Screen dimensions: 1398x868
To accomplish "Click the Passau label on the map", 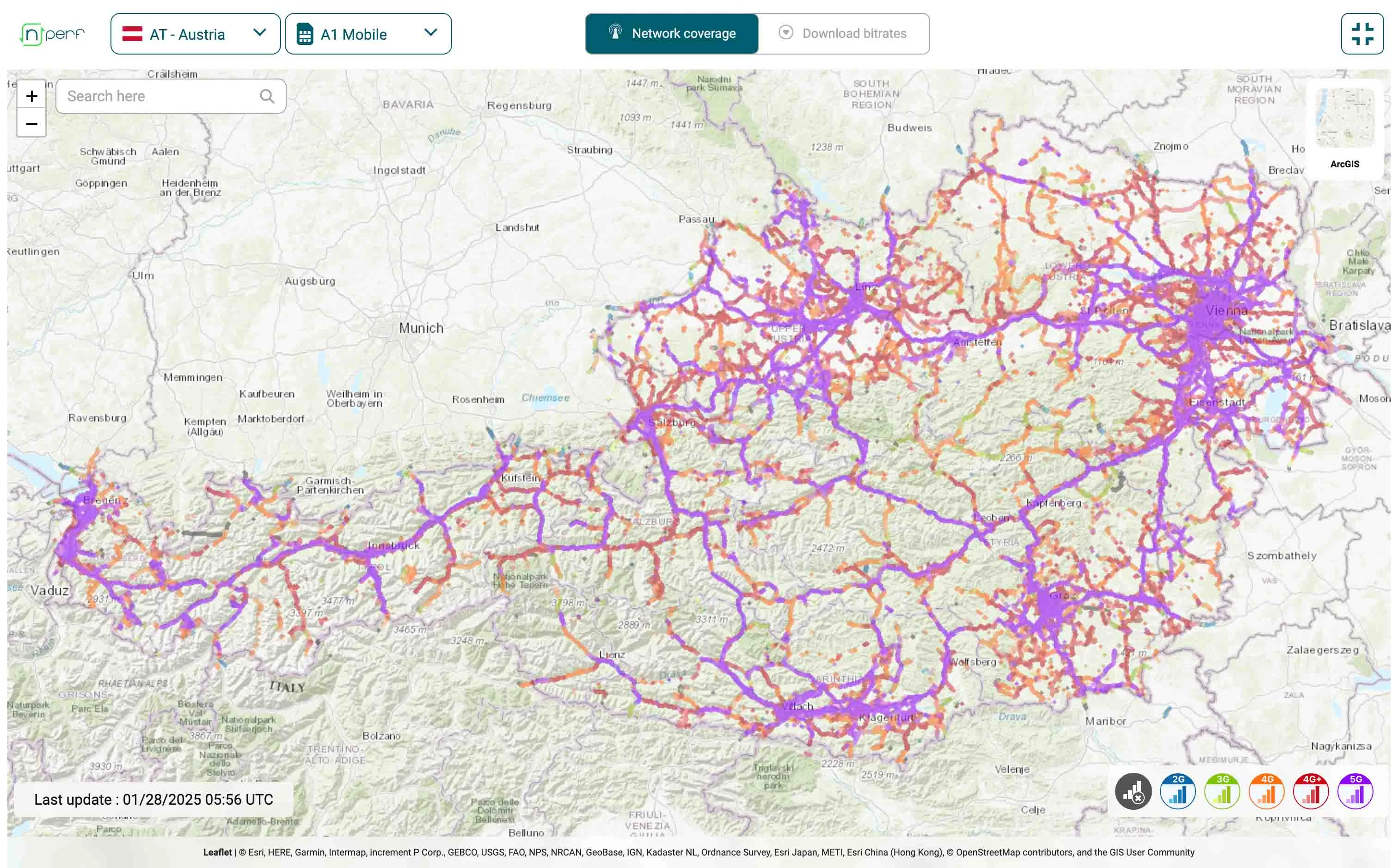I will tap(696, 219).
